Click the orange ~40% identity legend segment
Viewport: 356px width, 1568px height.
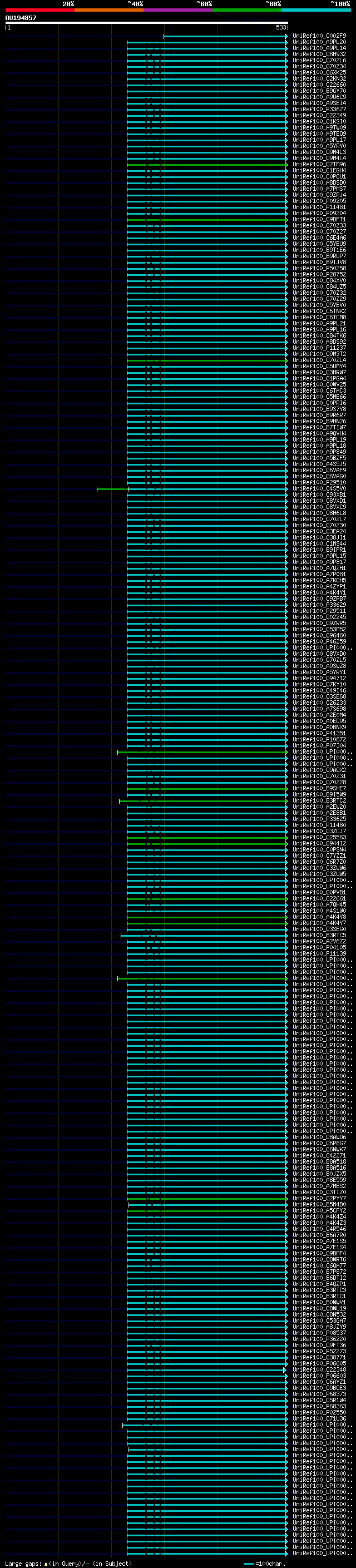click(x=109, y=10)
